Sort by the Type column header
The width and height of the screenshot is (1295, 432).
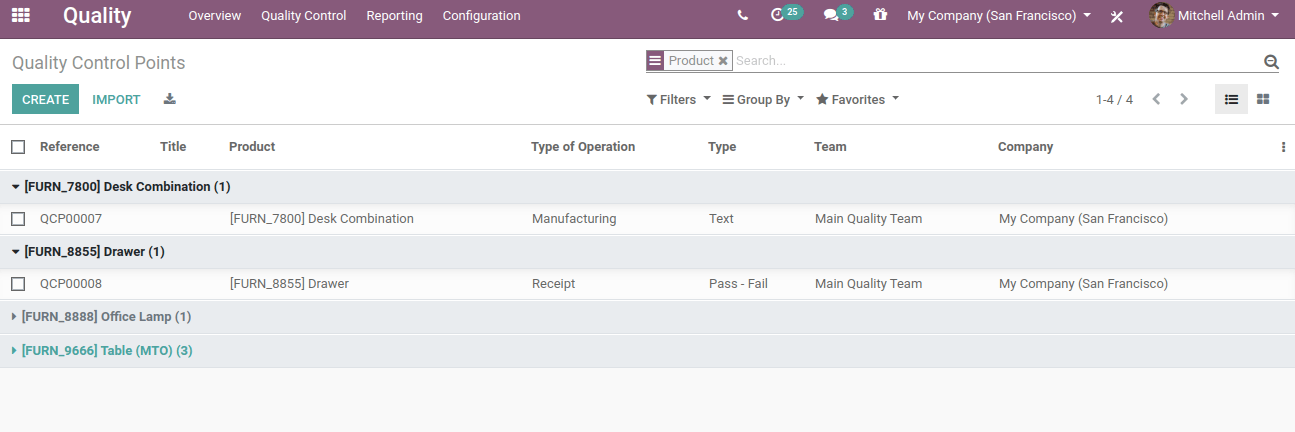point(722,147)
